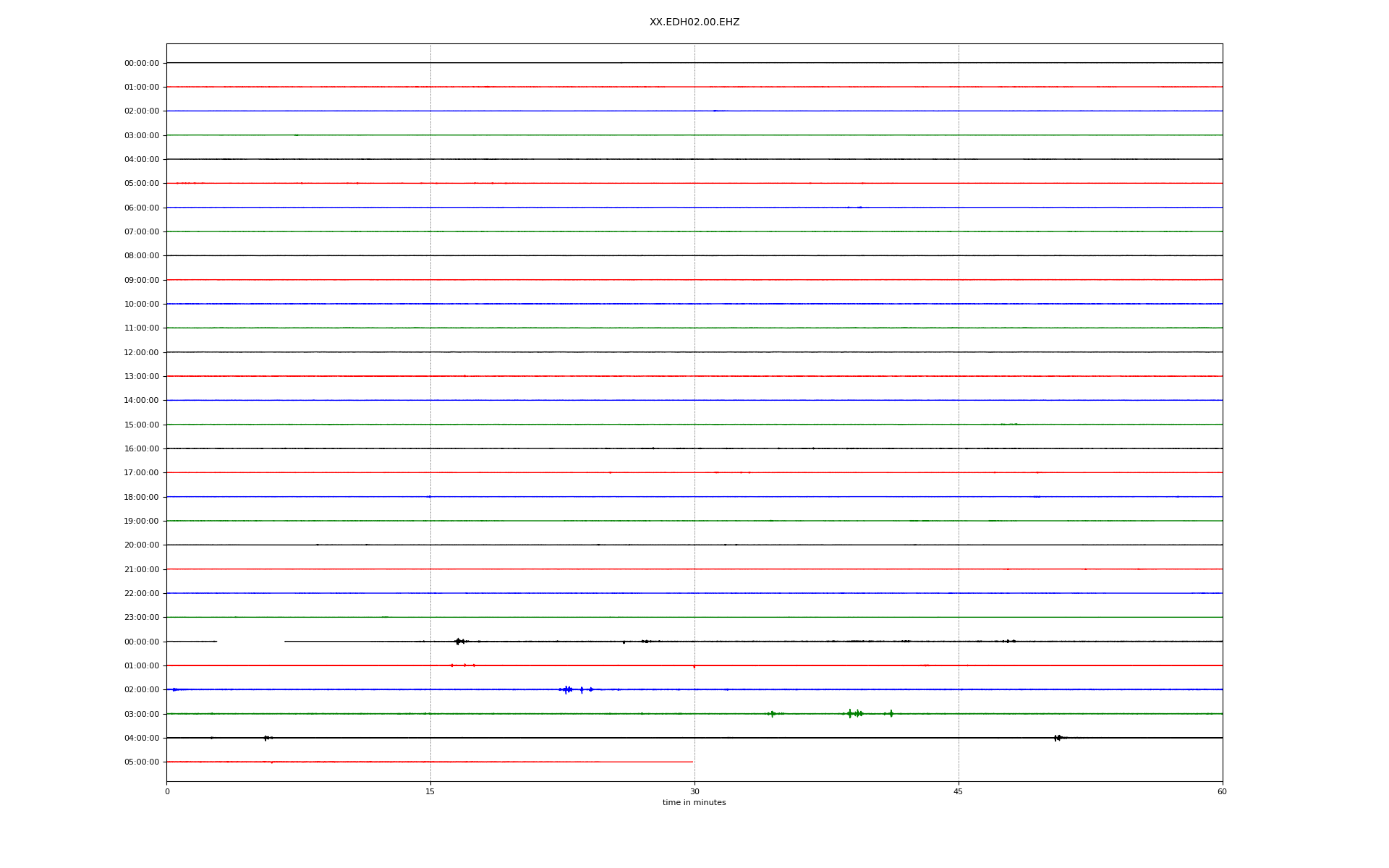This screenshot has height=868, width=1389.
Task: Click the 'time in minutes' axis label
Action: [x=694, y=803]
